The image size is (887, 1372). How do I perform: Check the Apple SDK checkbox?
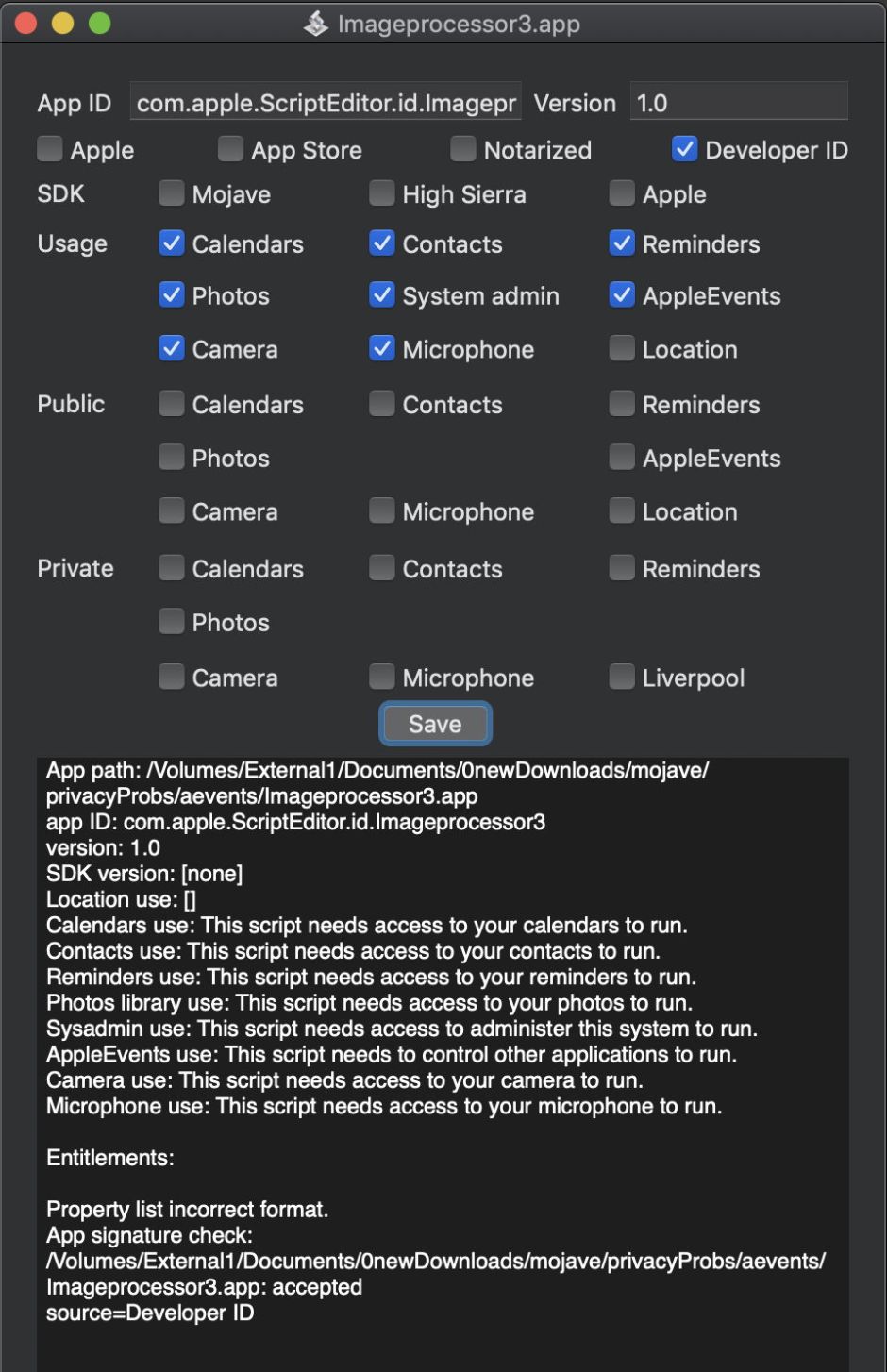(x=622, y=193)
